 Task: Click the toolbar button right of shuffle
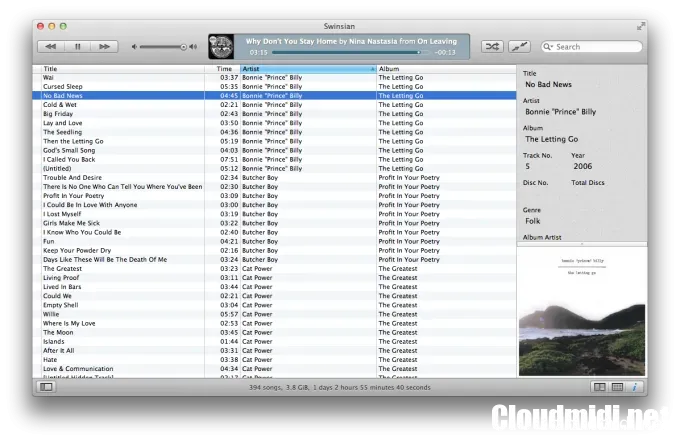pyautogui.click(x=519, y=47)
